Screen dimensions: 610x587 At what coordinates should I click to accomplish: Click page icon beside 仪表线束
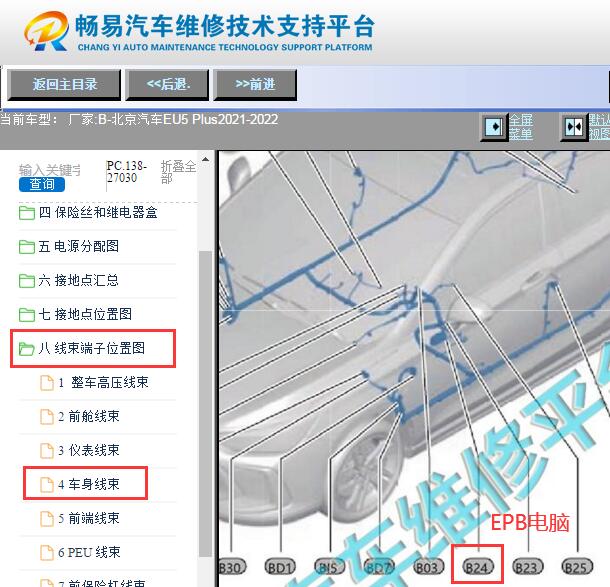tap(47, 450)
